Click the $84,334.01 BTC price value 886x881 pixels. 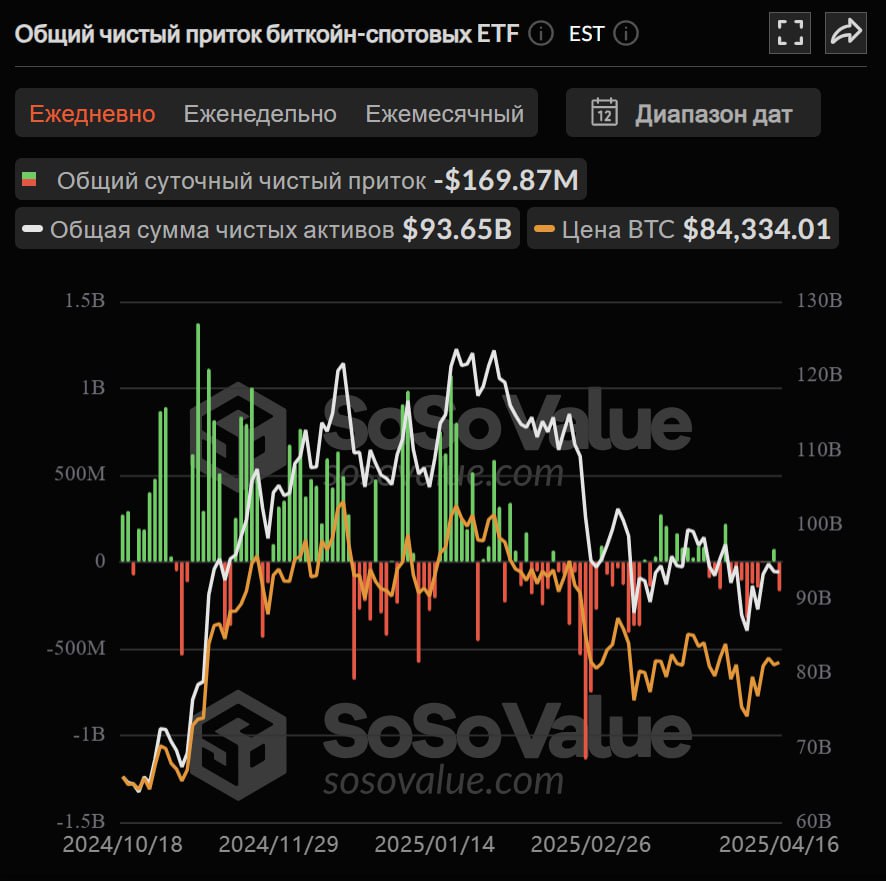(x=757, y=229)
